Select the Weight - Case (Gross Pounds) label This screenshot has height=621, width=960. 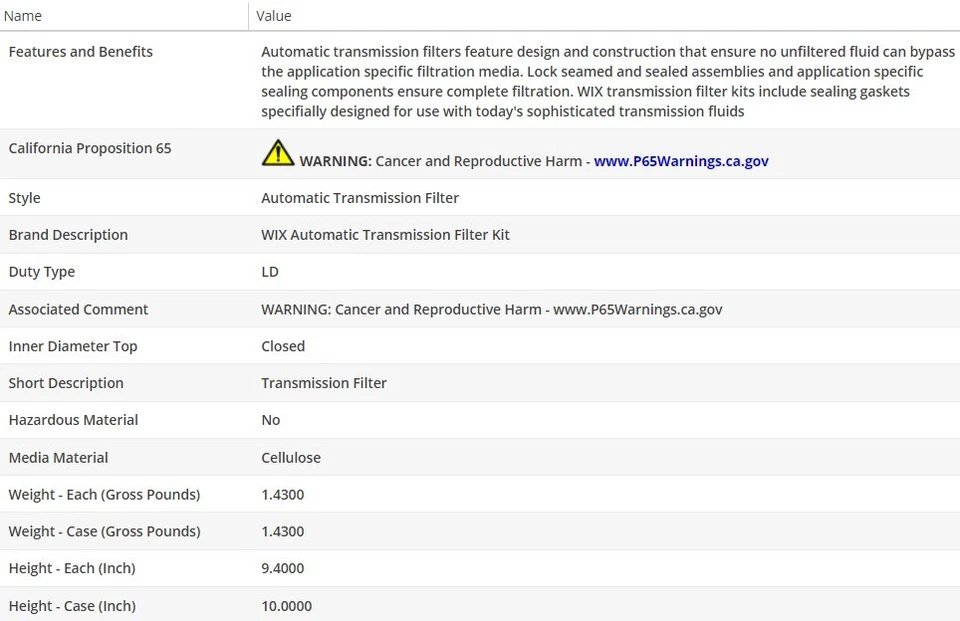[x=104, y=531]
